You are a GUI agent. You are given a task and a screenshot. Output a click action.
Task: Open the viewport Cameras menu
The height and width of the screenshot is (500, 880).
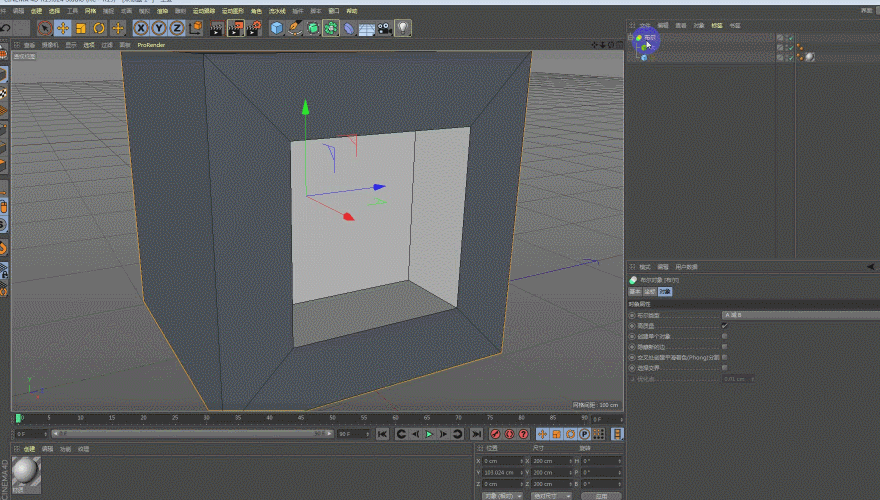tap(50, 45)
